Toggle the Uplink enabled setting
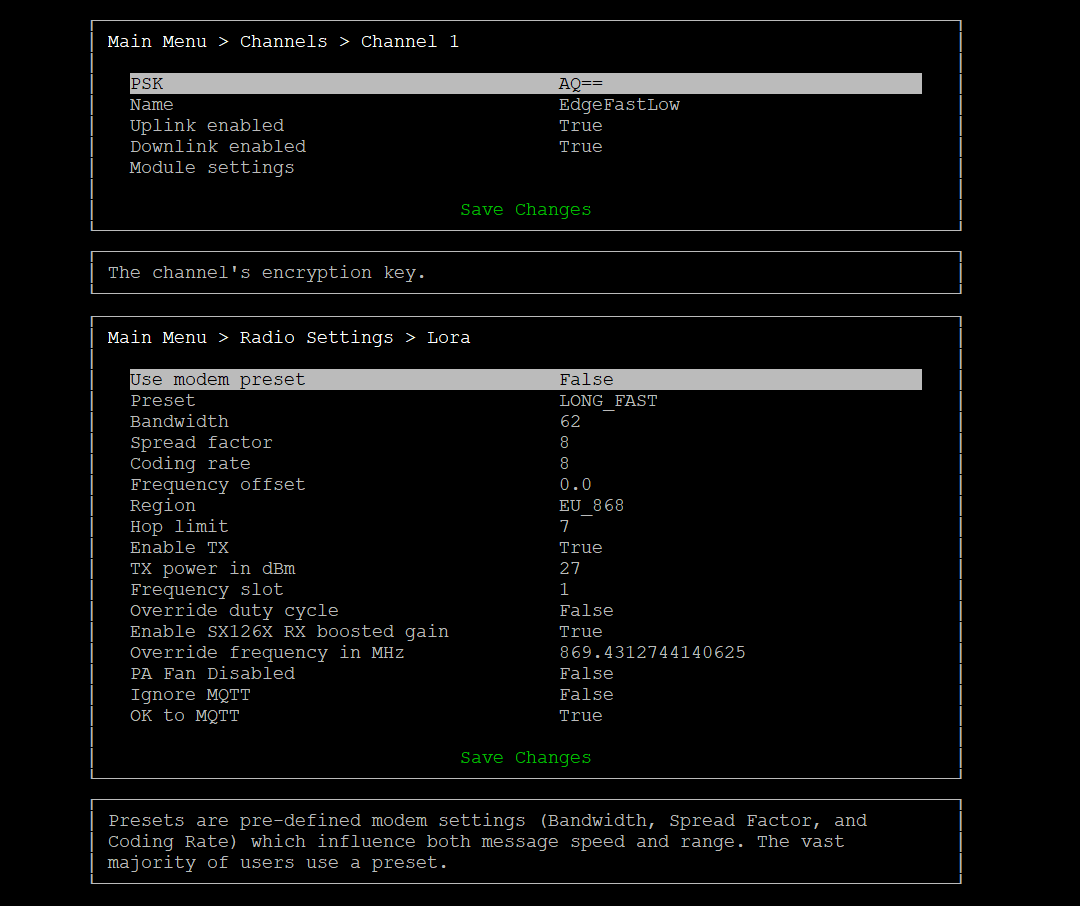Screen dimensions: 1080x906 [x=525, y=126]
